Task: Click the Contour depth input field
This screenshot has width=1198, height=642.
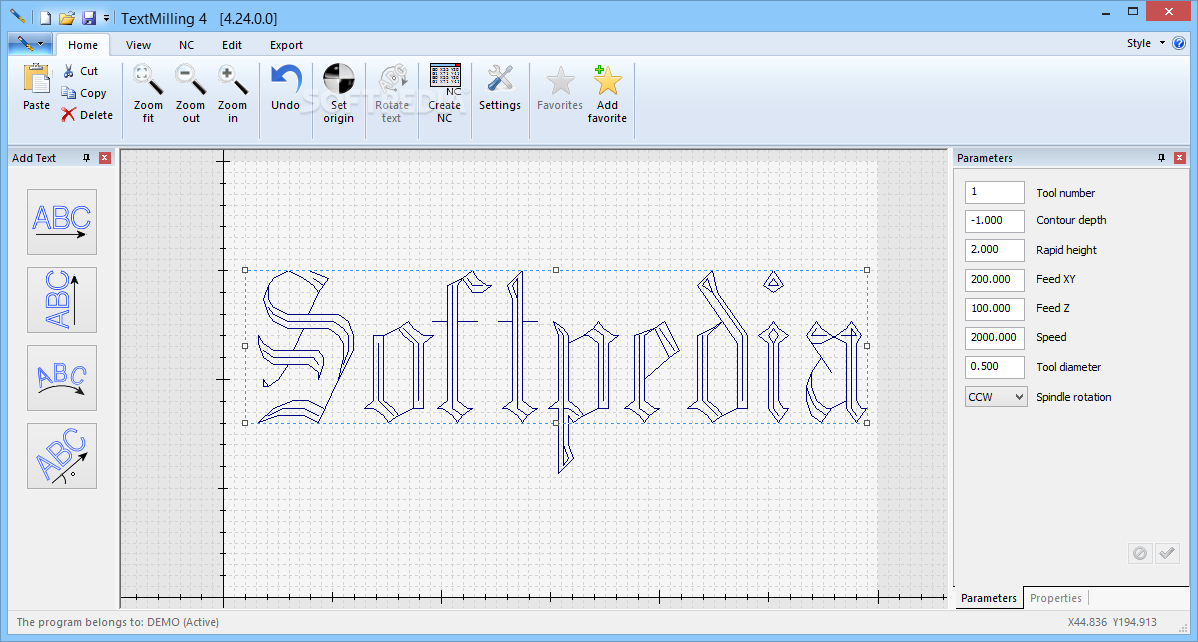Action: click(x=995, y=220)
